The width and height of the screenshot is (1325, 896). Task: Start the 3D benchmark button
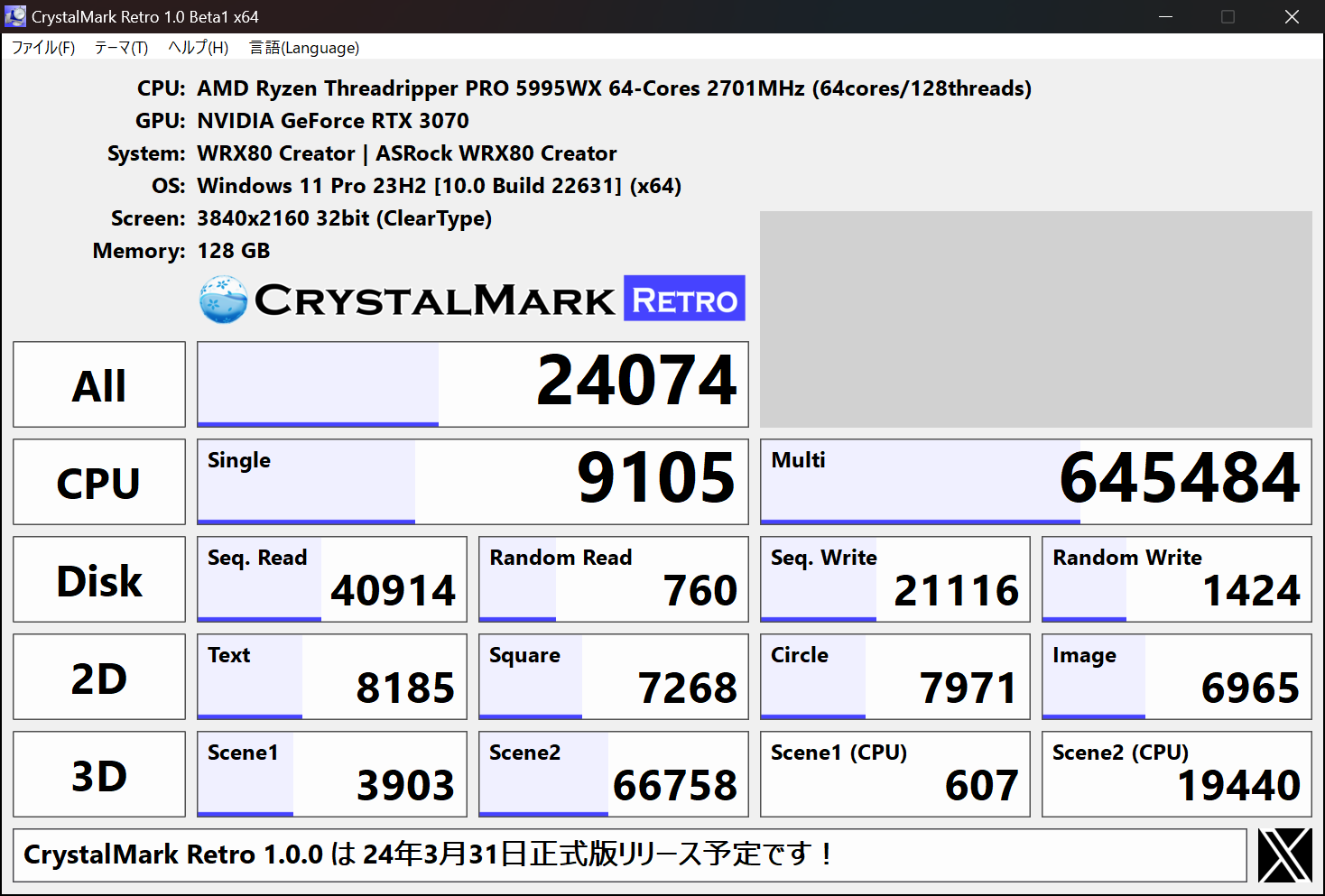99,774
